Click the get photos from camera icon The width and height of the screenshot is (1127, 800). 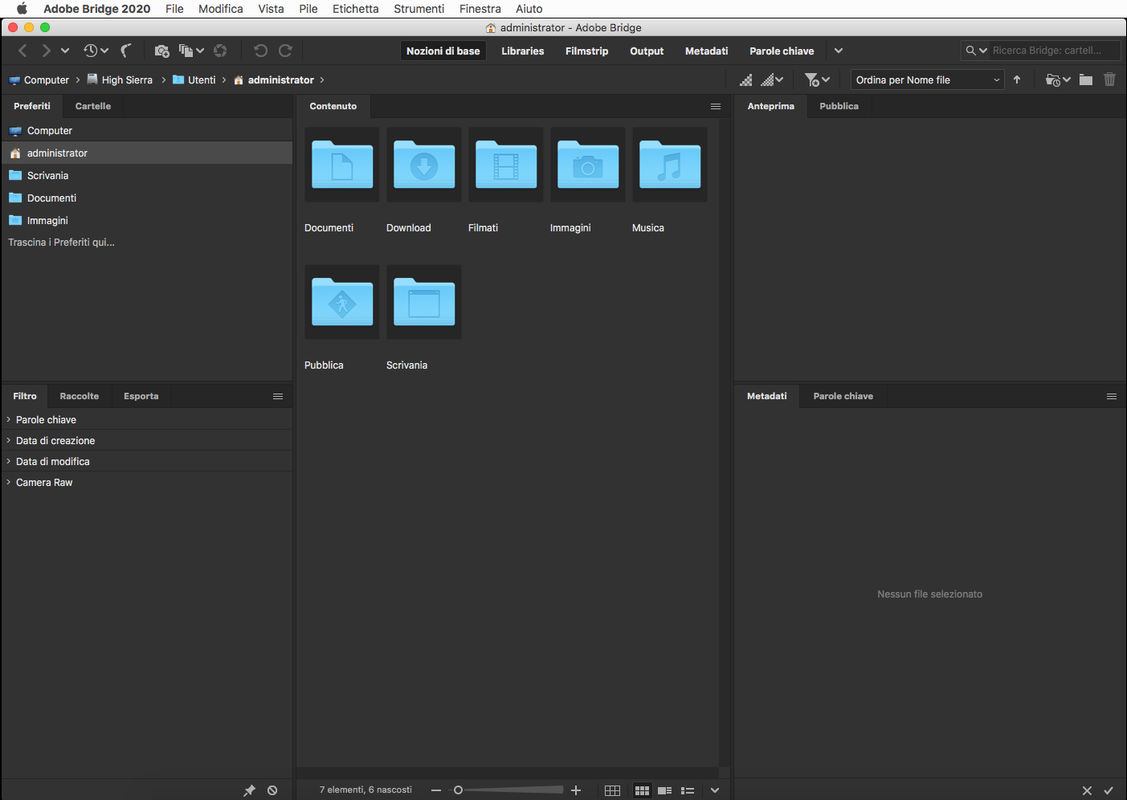click(x=162, y=50)
